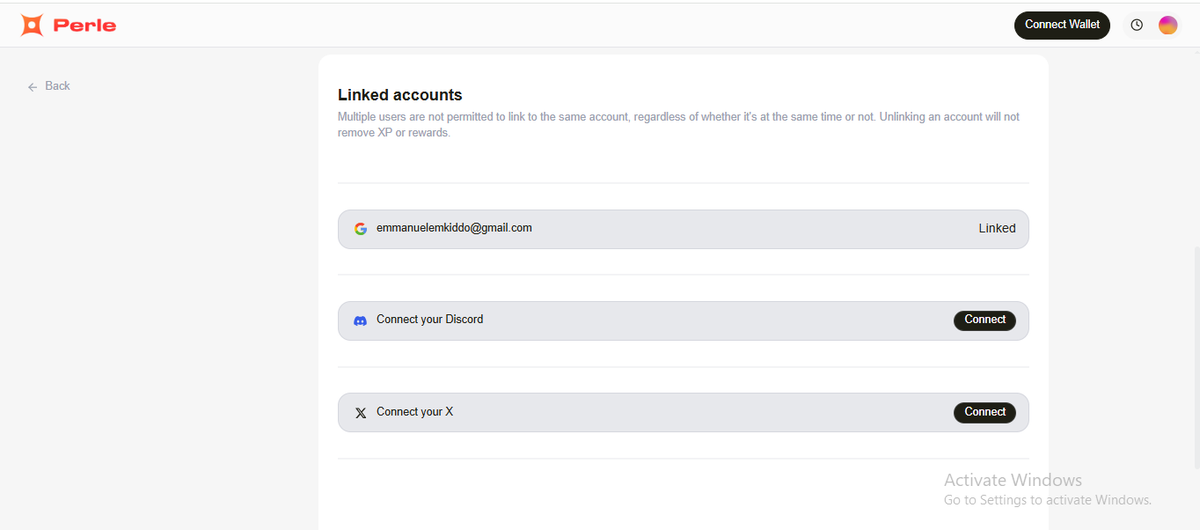Connect your Discord account
Screen dimensions: 1200x530
tap(985, 320)
